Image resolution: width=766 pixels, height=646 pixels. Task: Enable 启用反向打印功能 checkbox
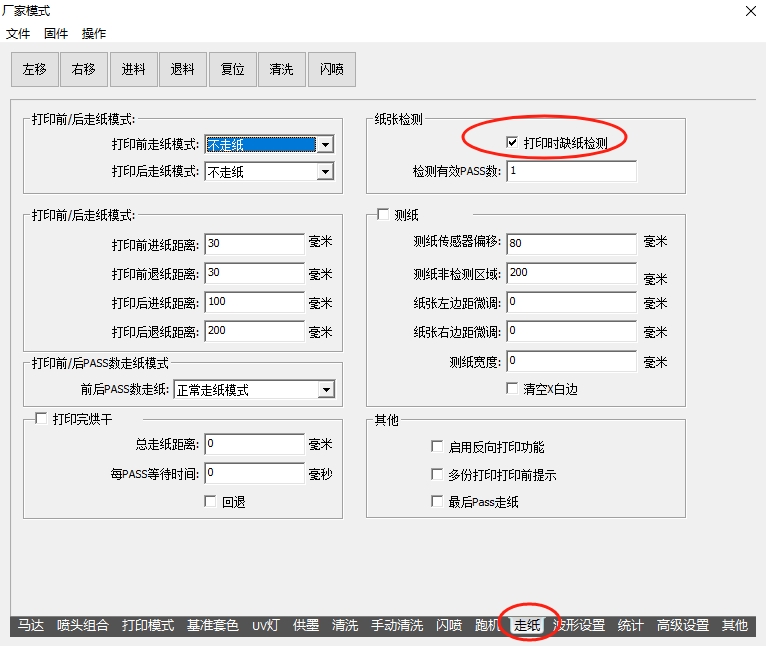[x=437, y=447]
